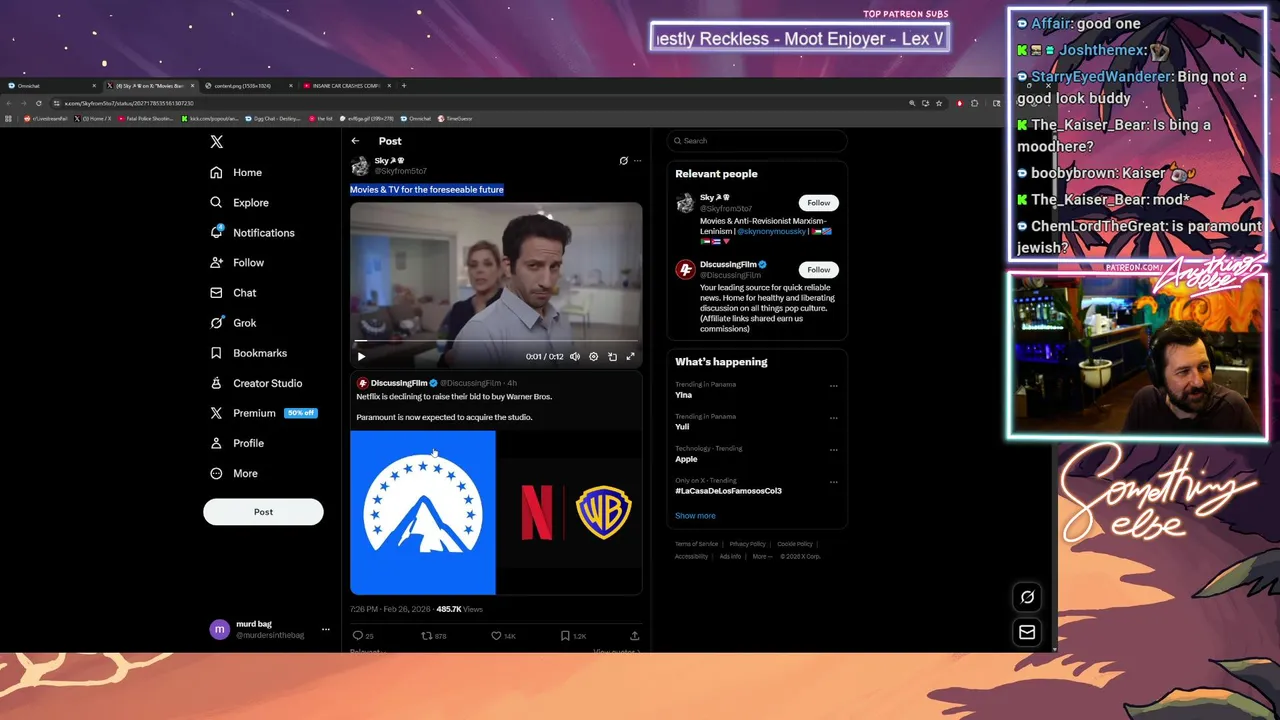Image resolution: width=1280 pixels, height=720 pixels.
Task: Follow Sky in Relevant people
Action: tap(818, 202)
